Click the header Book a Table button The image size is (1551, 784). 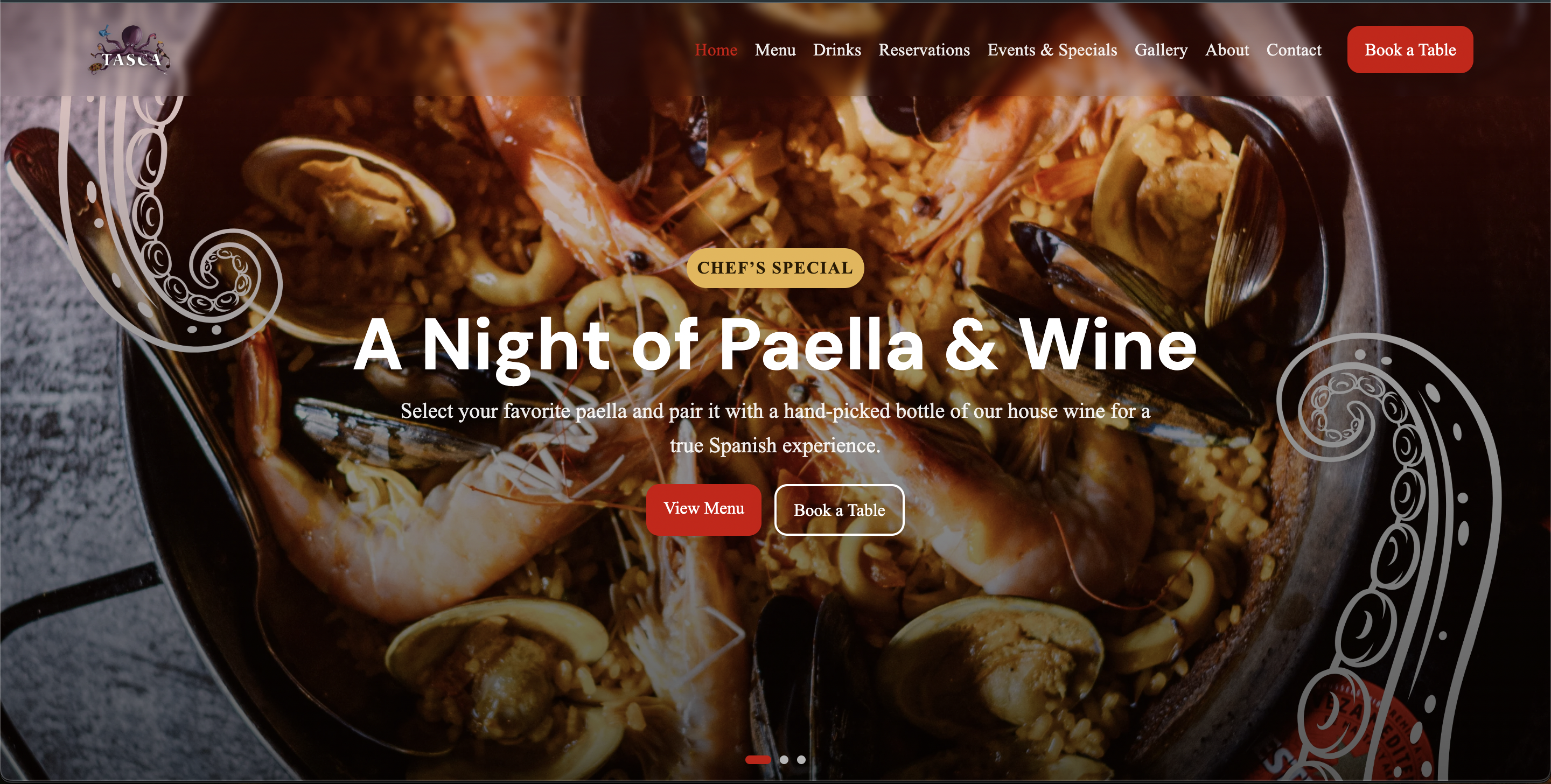tap(1409, 50)
